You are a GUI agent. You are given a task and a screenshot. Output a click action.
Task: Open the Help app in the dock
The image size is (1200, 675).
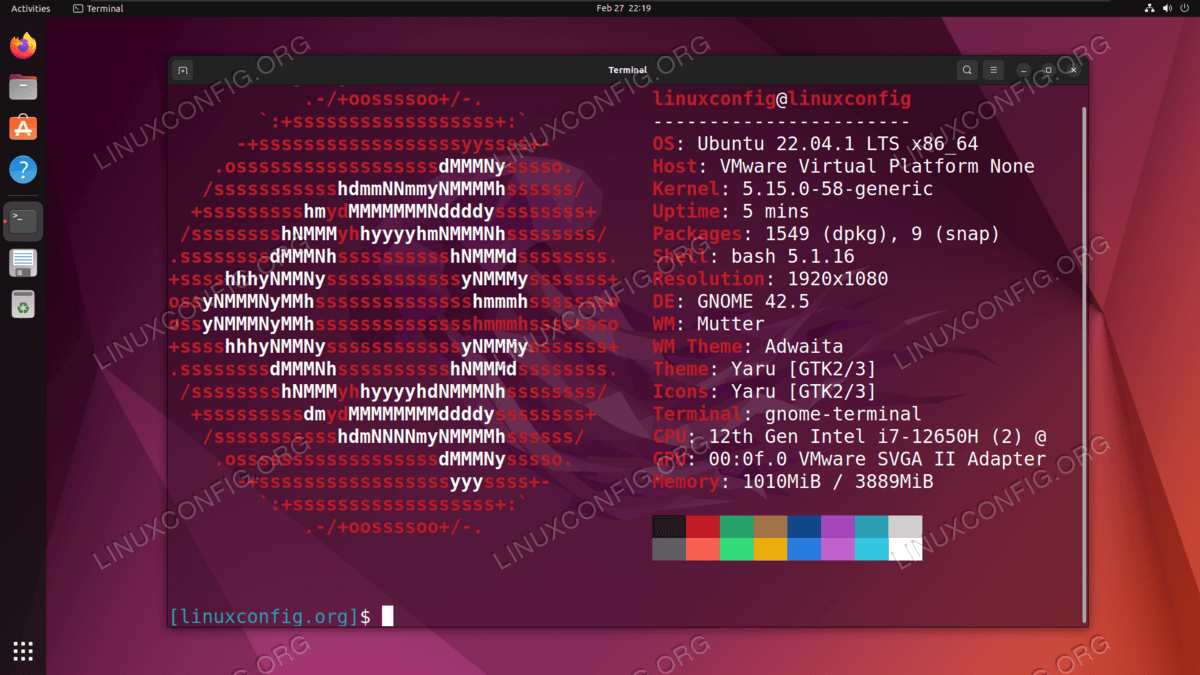click(x=23, y=169)
